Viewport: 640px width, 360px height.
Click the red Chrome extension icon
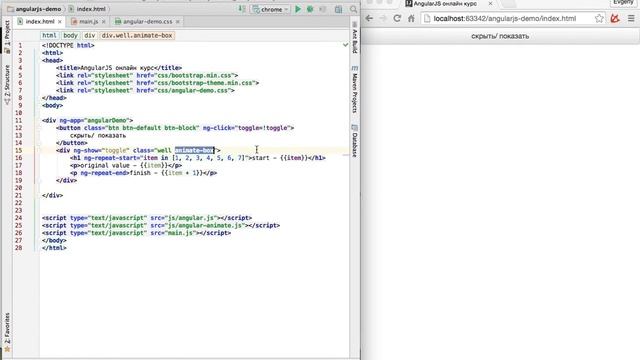pyautogui.click(x=615, y=18)
